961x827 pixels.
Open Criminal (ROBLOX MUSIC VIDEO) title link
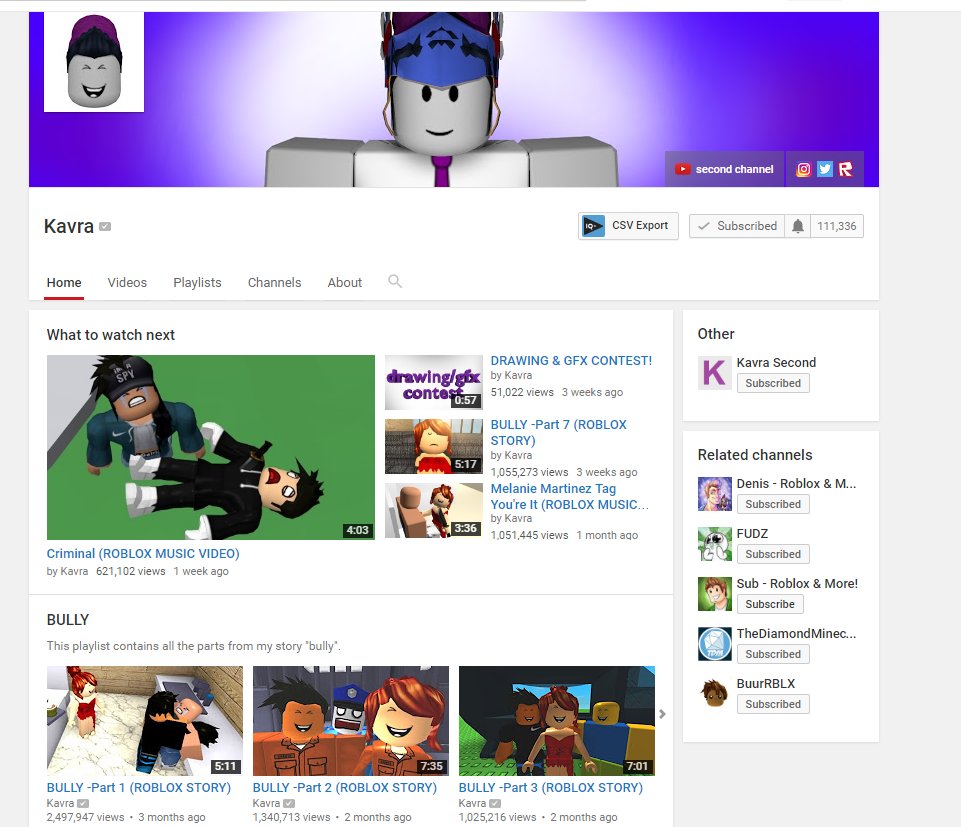143,554
